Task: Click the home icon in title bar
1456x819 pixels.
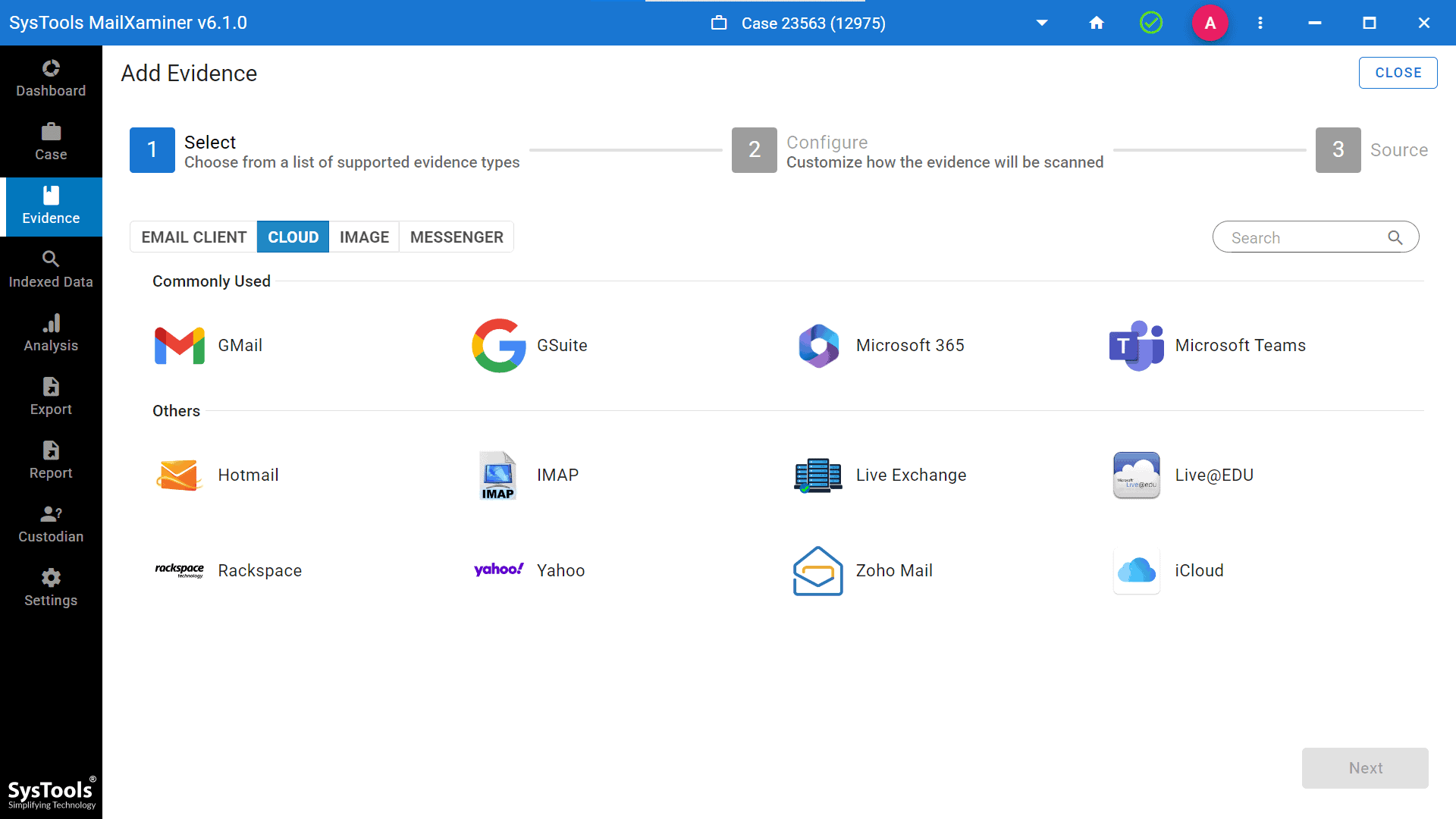Action: click(x=1097, y=23)
